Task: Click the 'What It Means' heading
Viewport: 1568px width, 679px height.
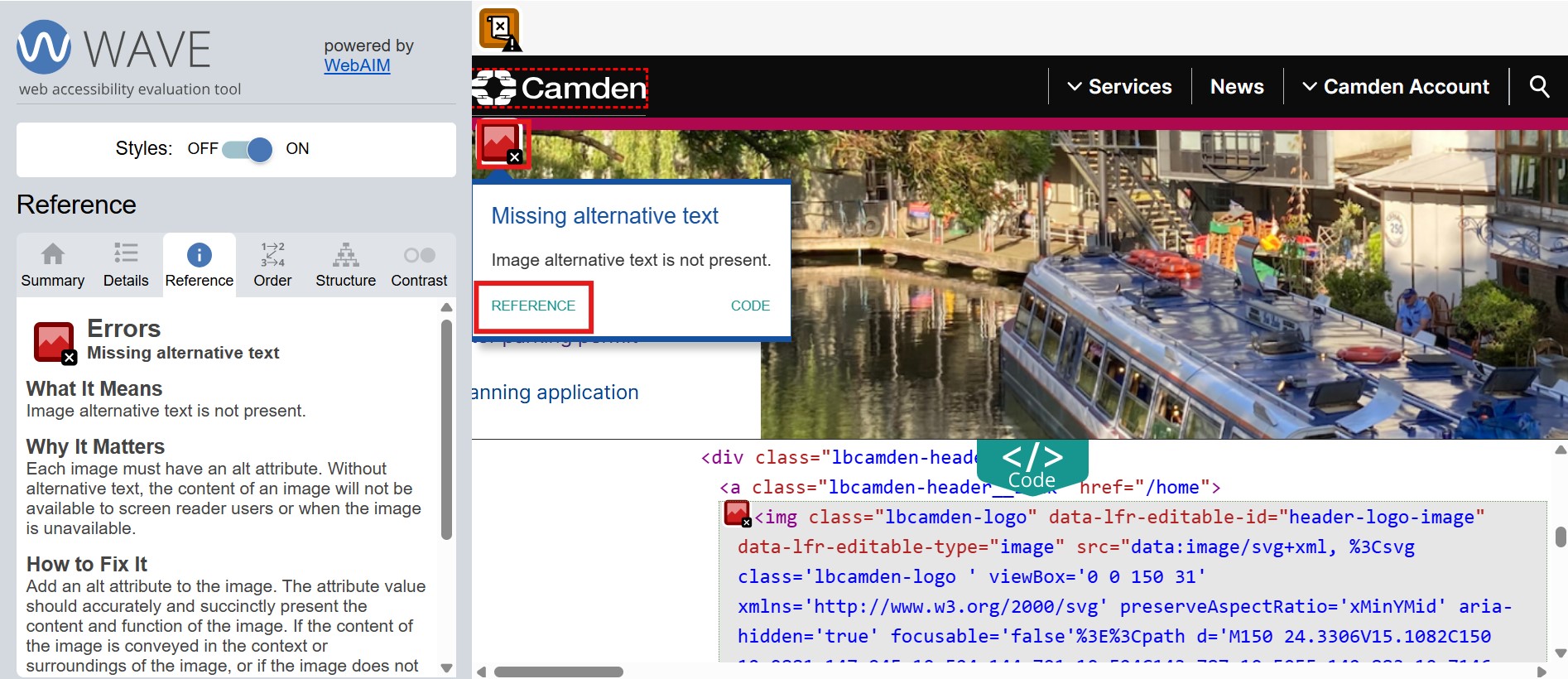Action: (x=94, y=388)
